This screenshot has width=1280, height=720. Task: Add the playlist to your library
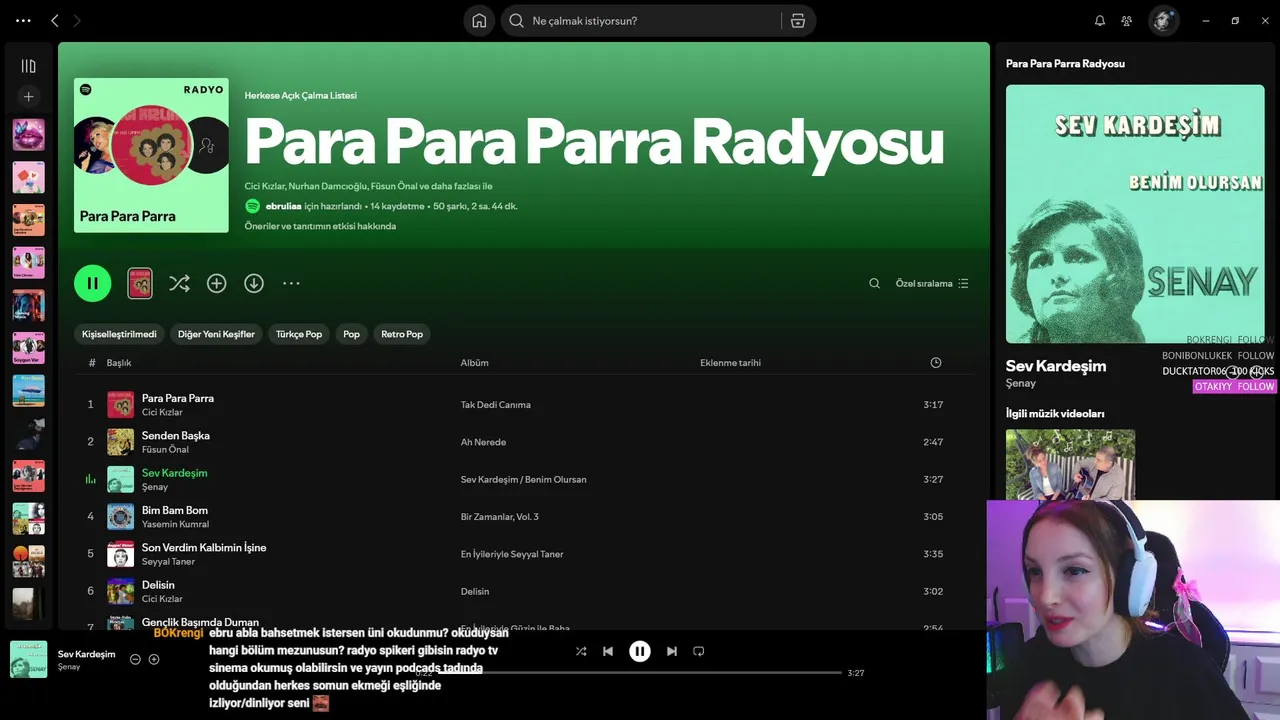(216, 283)
